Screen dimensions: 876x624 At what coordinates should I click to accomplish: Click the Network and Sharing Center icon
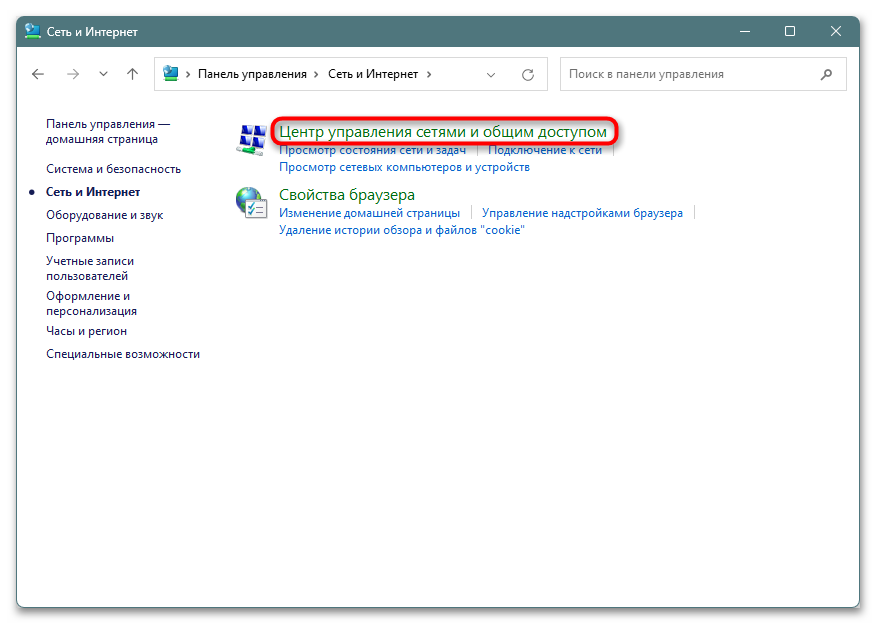(251, 139)
